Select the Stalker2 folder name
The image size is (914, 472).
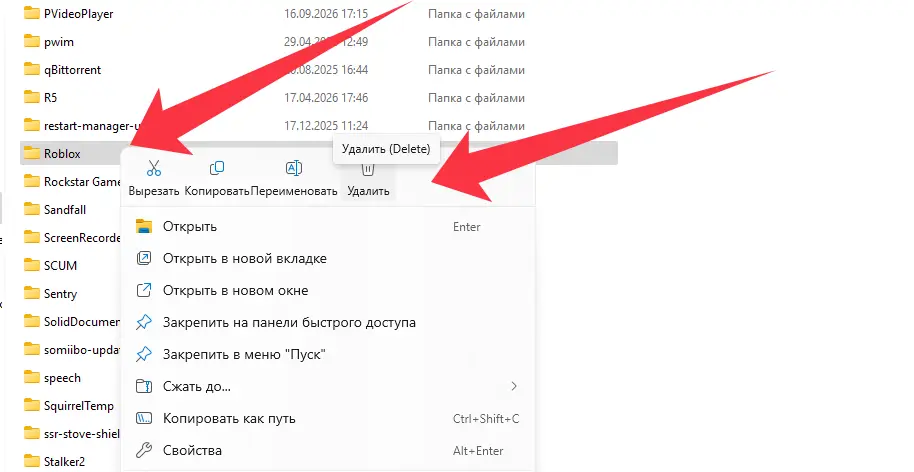tap(65, 462)
